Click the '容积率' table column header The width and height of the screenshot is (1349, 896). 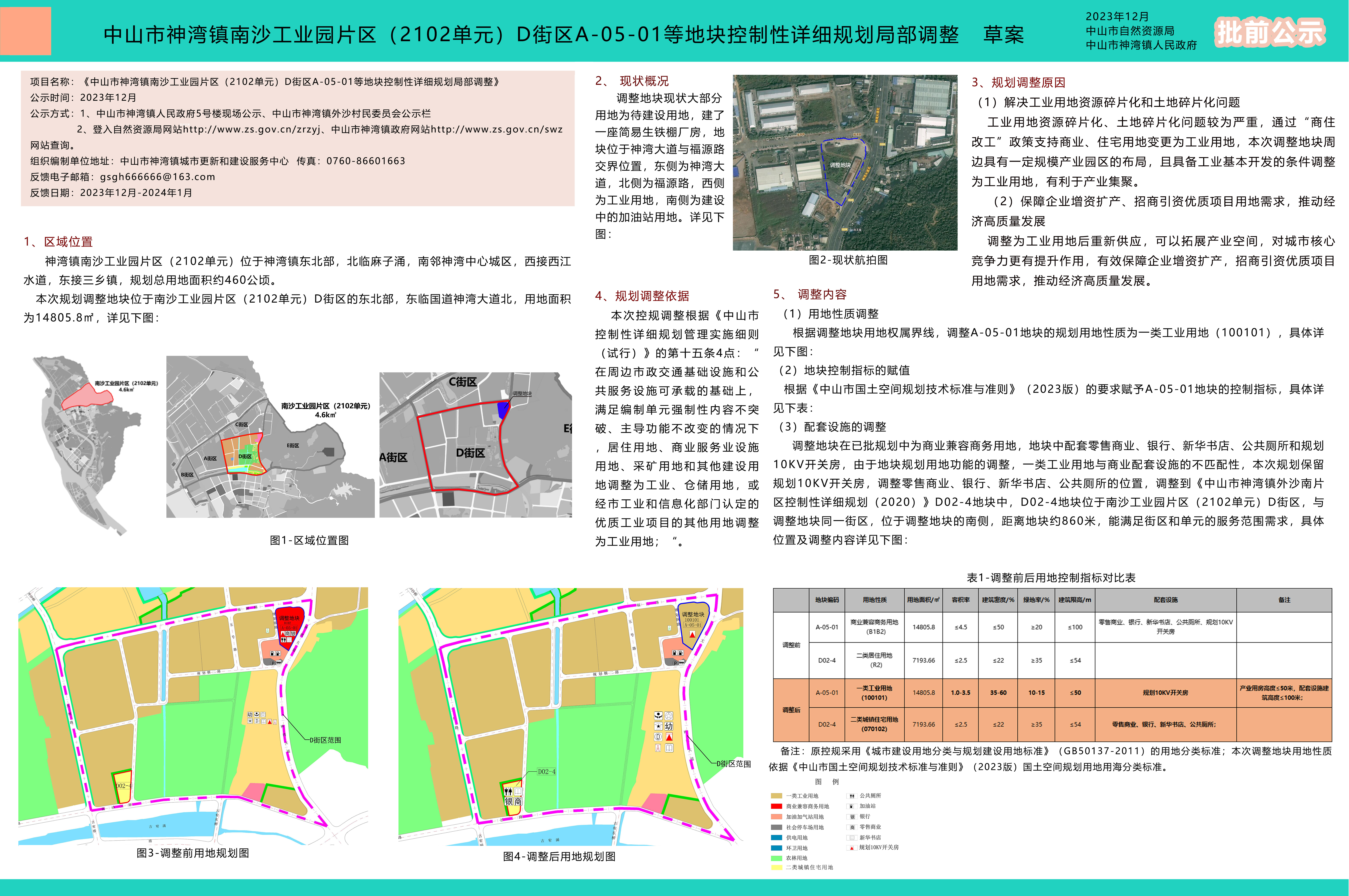[961, 600]
